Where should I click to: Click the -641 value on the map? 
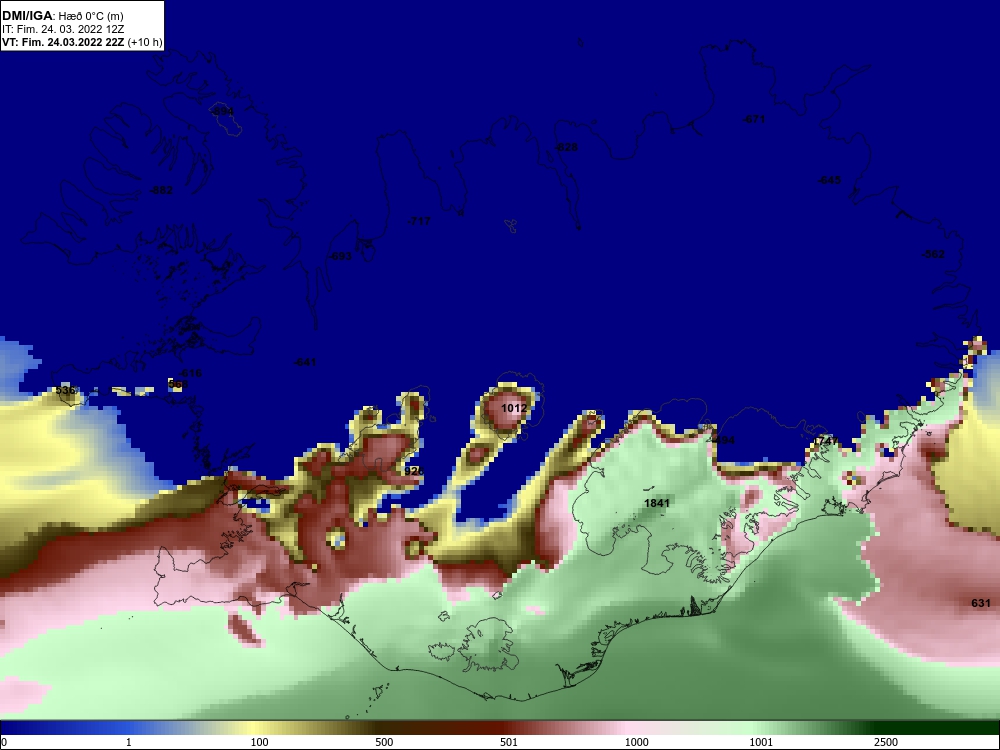(x=305, y=362)
